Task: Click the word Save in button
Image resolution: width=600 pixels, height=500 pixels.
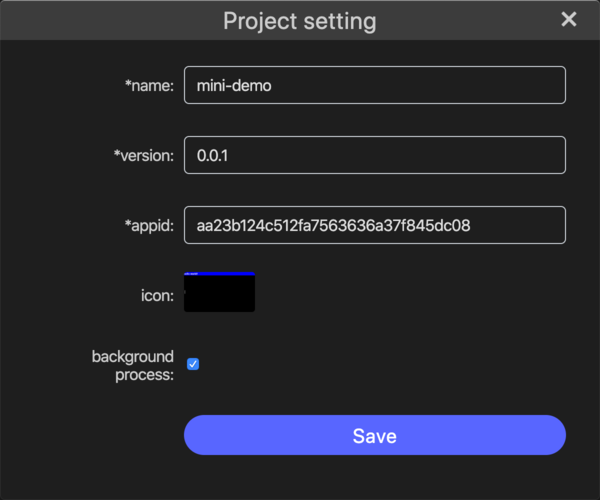Action: [375, 436]
